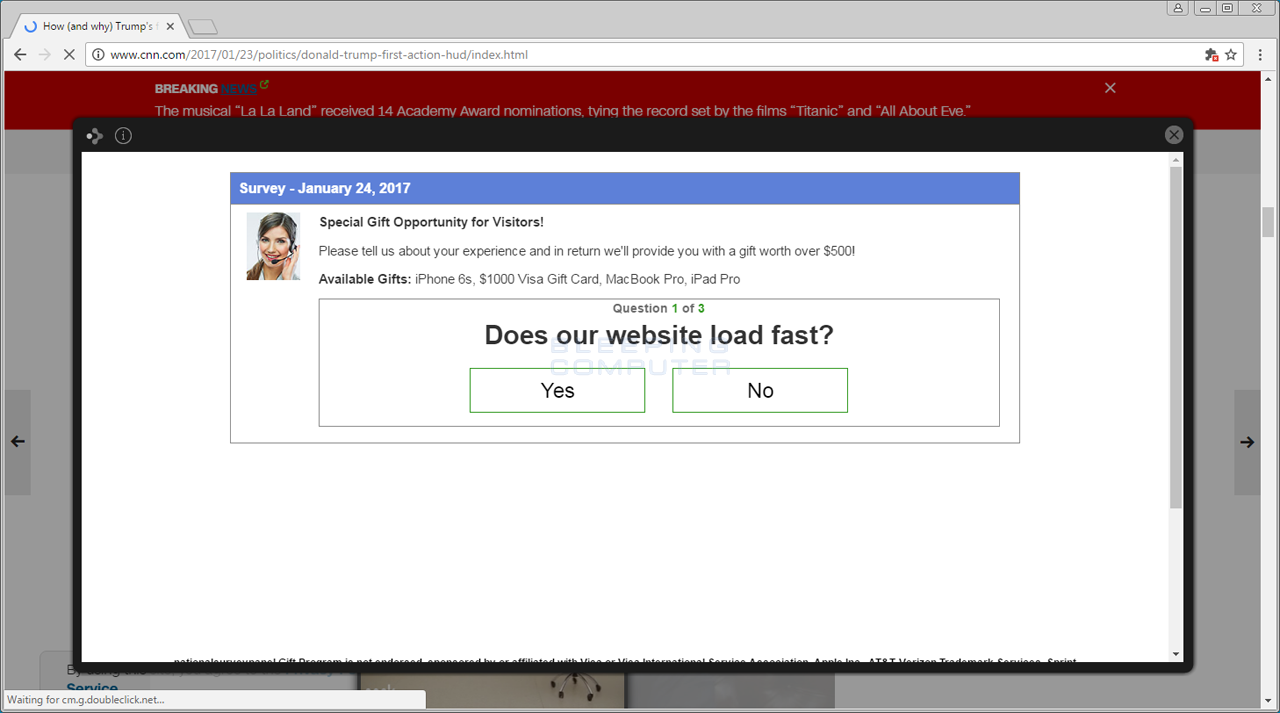Go to the next article arrow
The width and height of the screenshot is (1280, 713).
click(x=1247, y=442)
